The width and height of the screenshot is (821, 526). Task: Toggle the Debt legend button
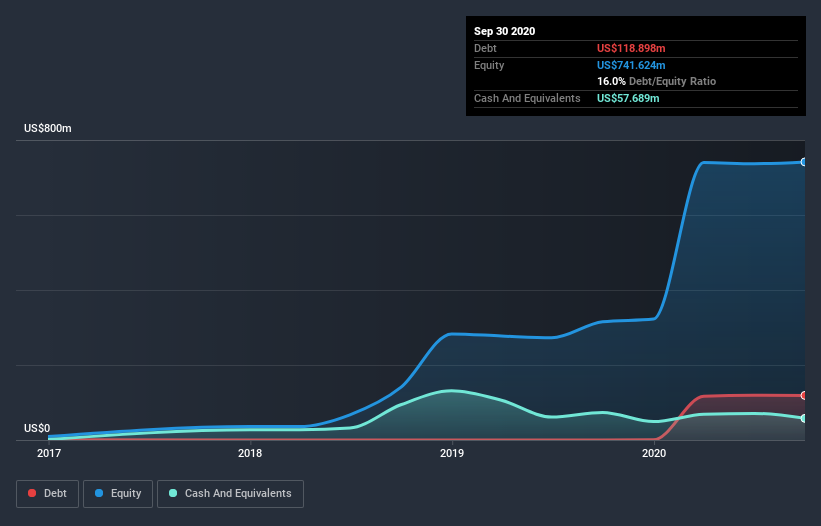47,494
